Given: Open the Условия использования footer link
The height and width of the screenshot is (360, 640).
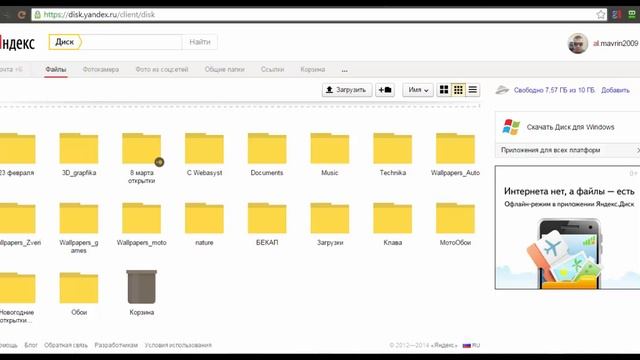Looking at the screenshot, I should (x=178, y=345).
